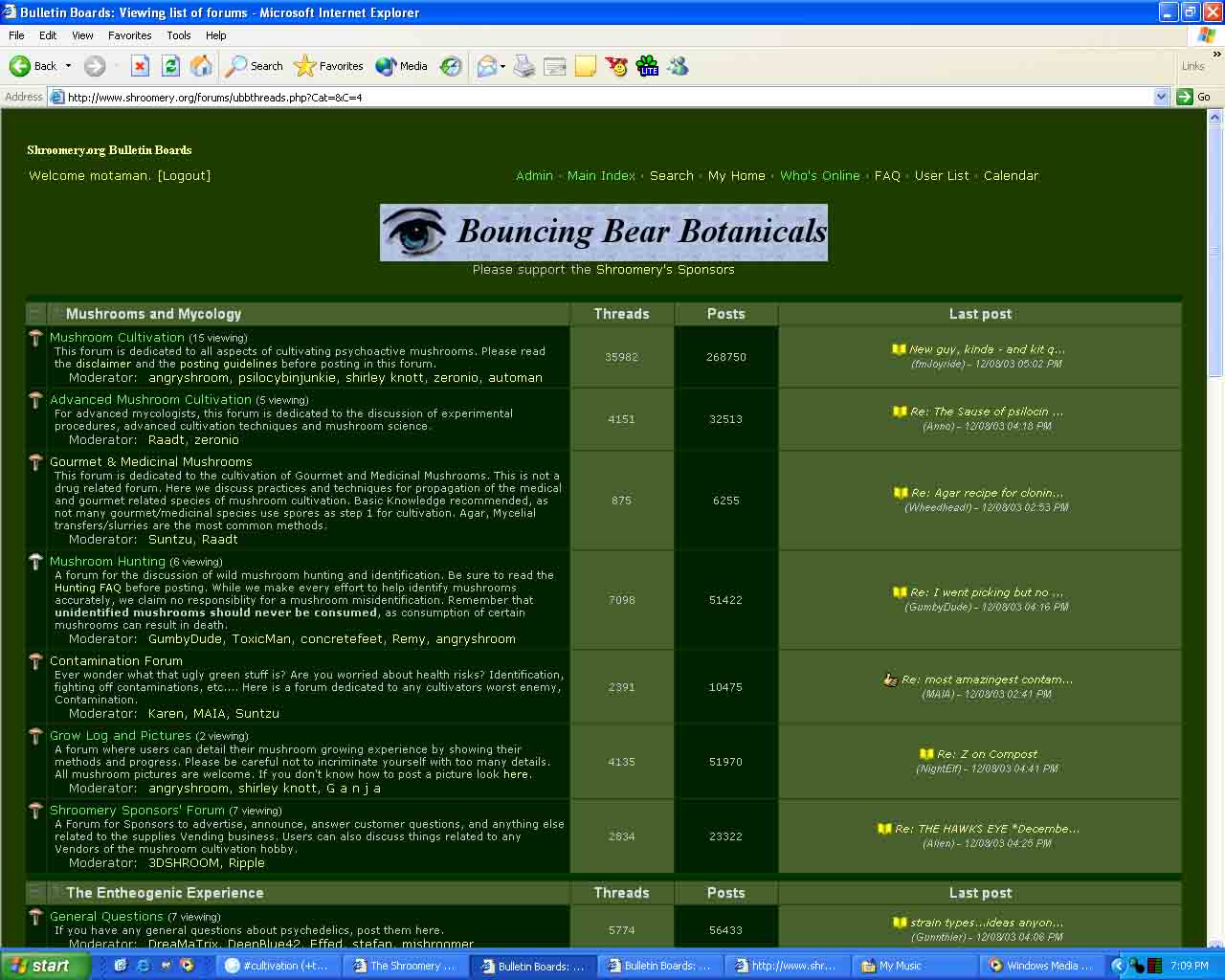The width and height of the screenshot is (1225, 980).
Task: Open the Mushroom Hunting forum
Action: pyautogui.click(x=107, y=562)
